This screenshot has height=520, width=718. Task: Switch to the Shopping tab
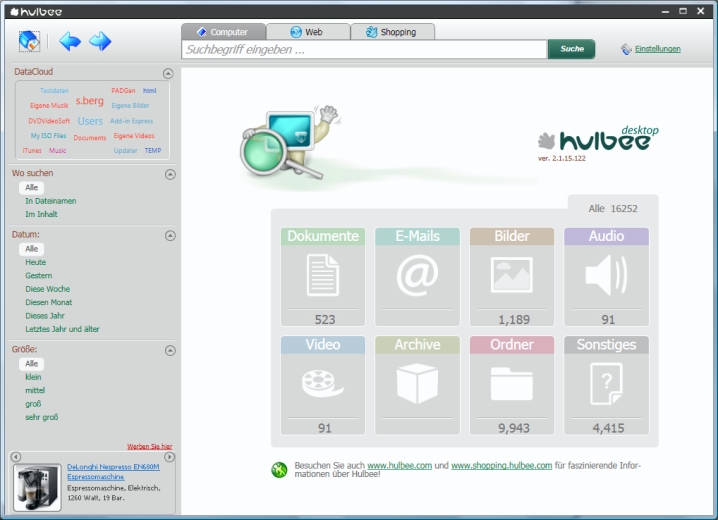point(391,32)
